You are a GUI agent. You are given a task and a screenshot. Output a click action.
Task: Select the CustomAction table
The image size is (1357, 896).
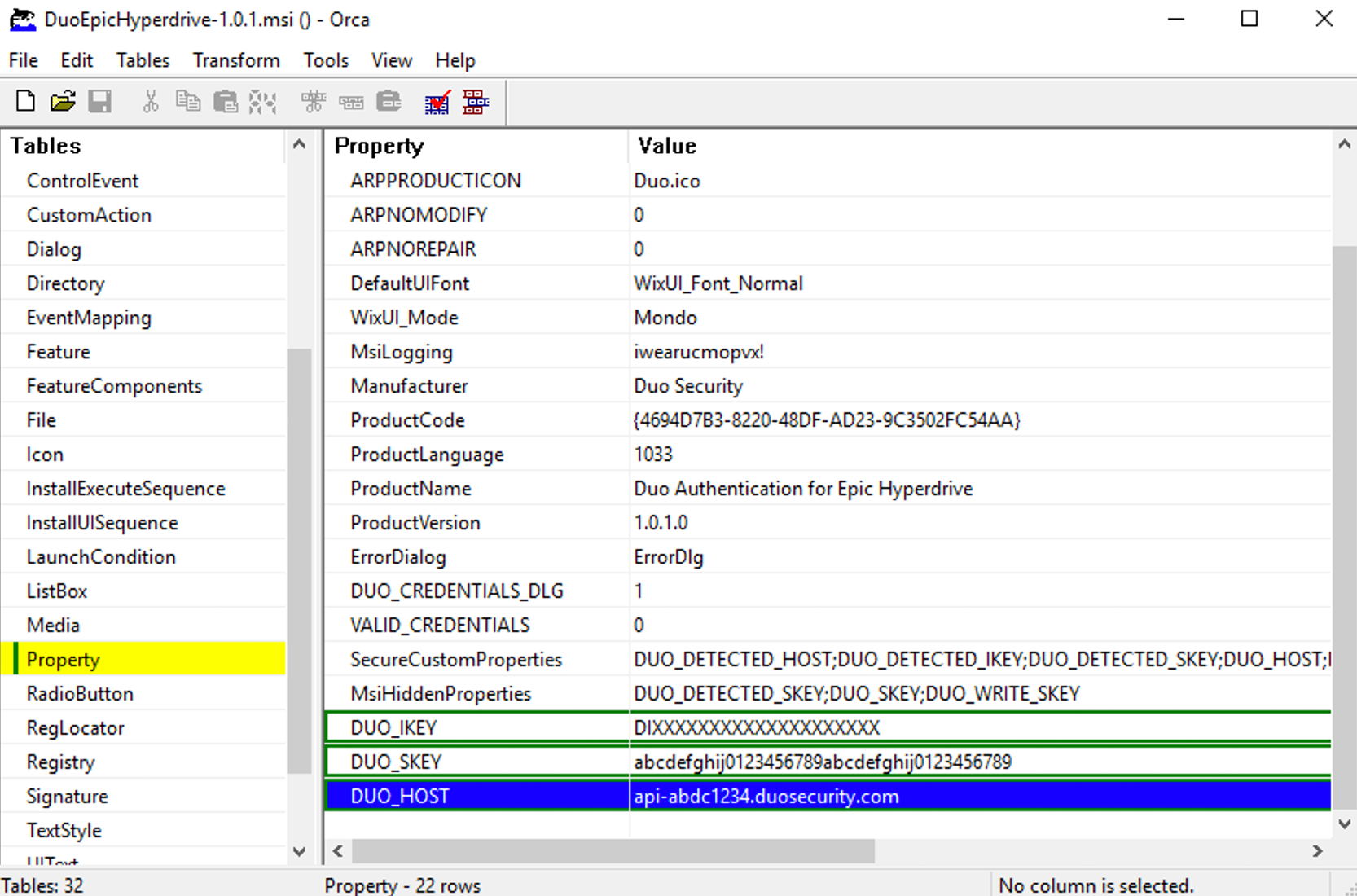89,215
